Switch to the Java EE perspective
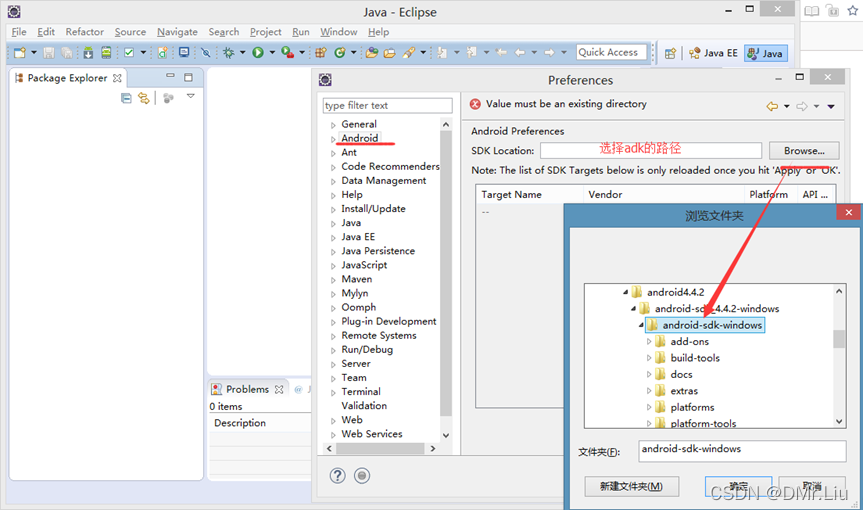 pyautogui.click(x=713, y=53)
